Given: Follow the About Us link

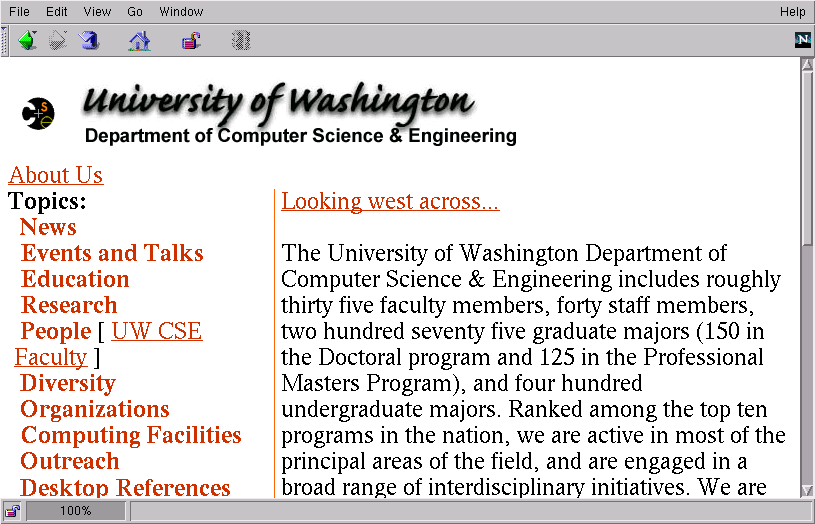Looking at the screenshot, I should pyautogui.click(x=56, y=175).
